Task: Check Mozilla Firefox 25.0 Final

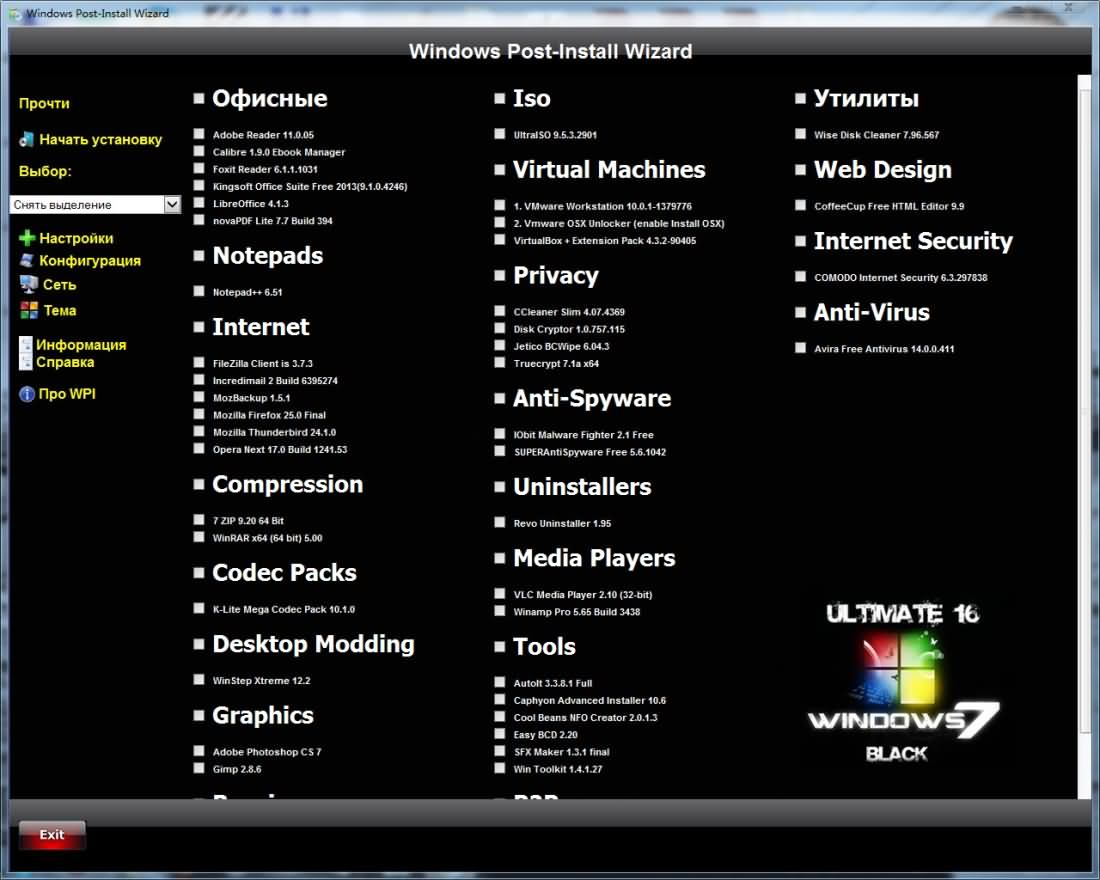Action: coord(199,414)
